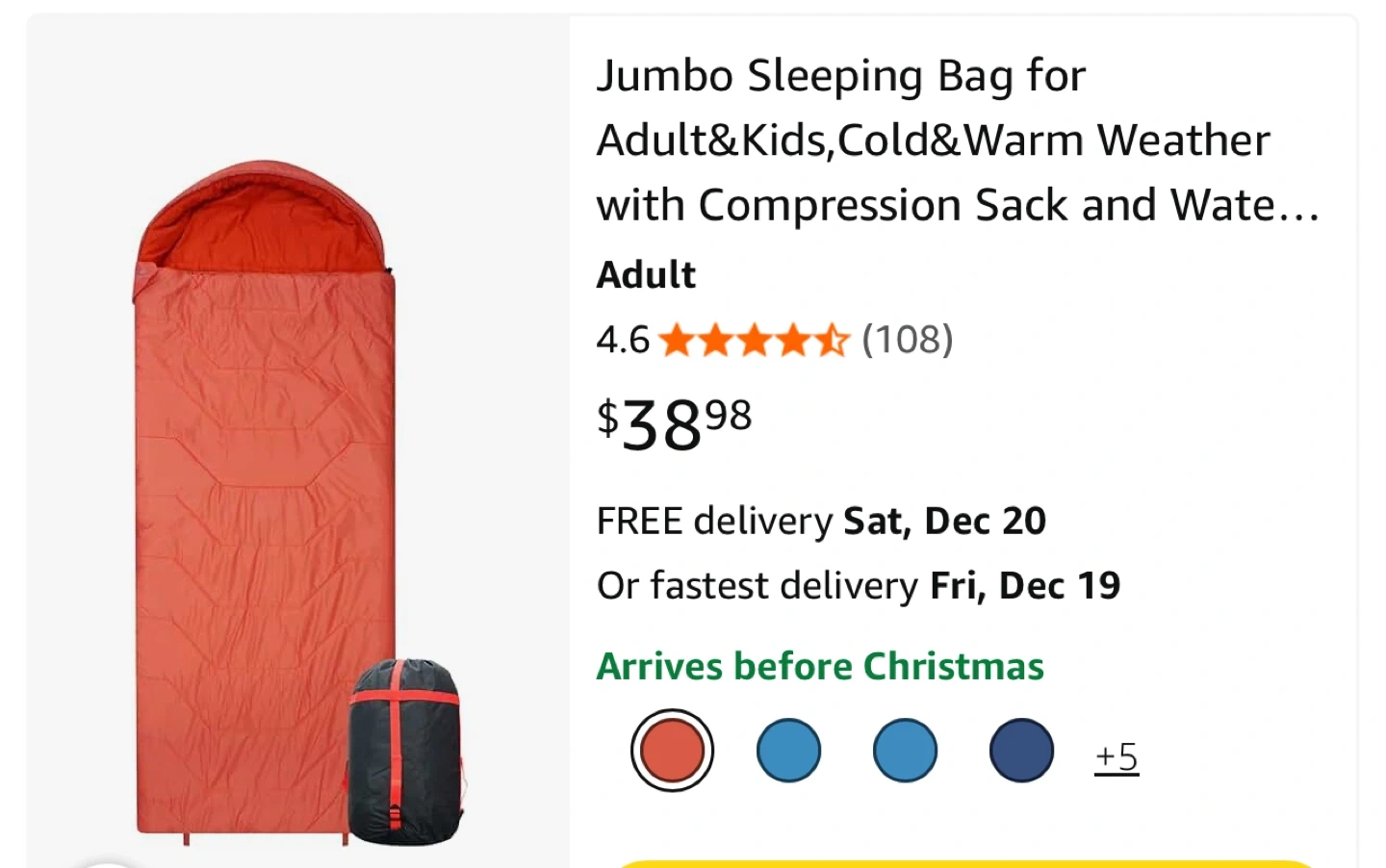Click the black compression sack in the photo
1386x868 pixels.
(x=405, y=753)
